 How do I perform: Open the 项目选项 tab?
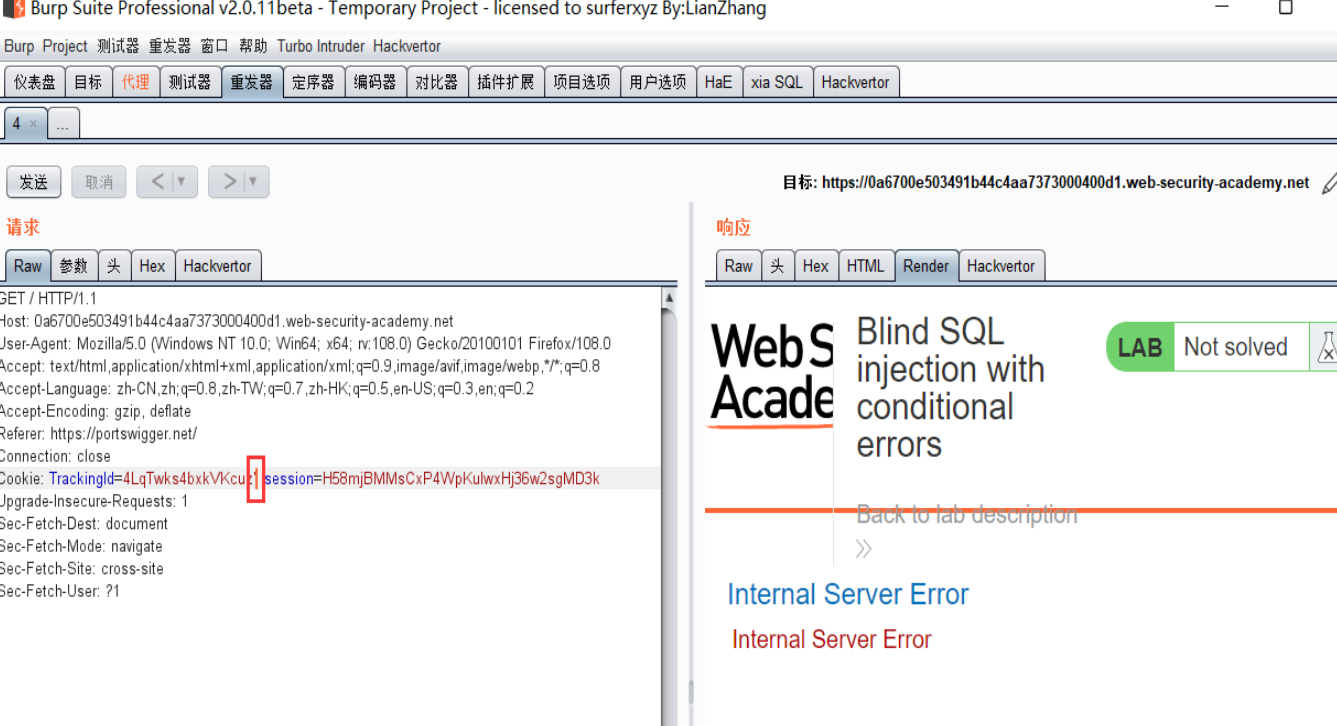pos(582,82)
